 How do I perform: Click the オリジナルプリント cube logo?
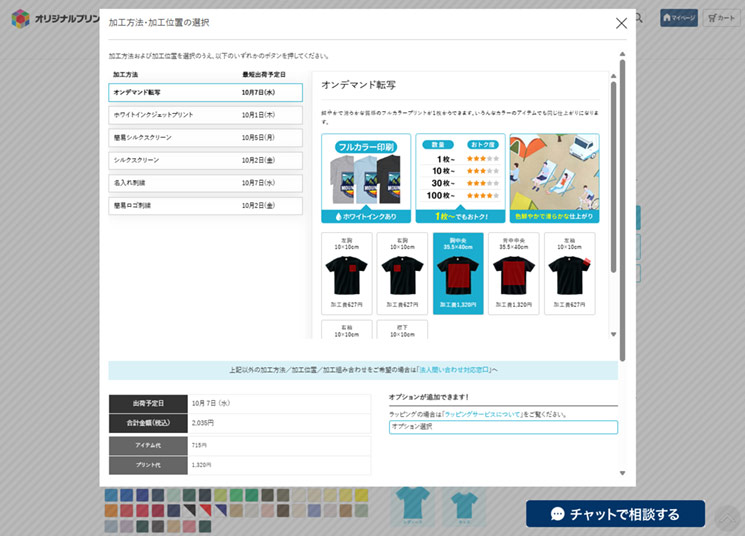click(x=20, y=19)
